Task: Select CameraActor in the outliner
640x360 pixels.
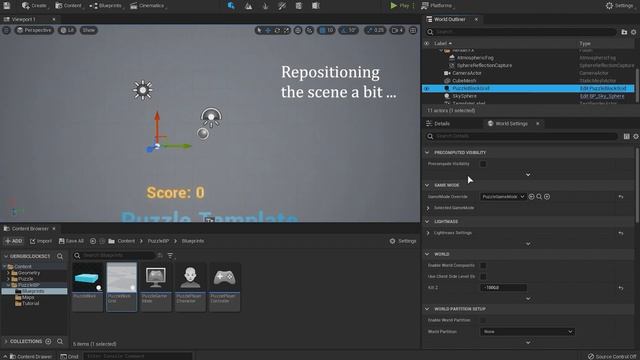Action: coord(467,73)
